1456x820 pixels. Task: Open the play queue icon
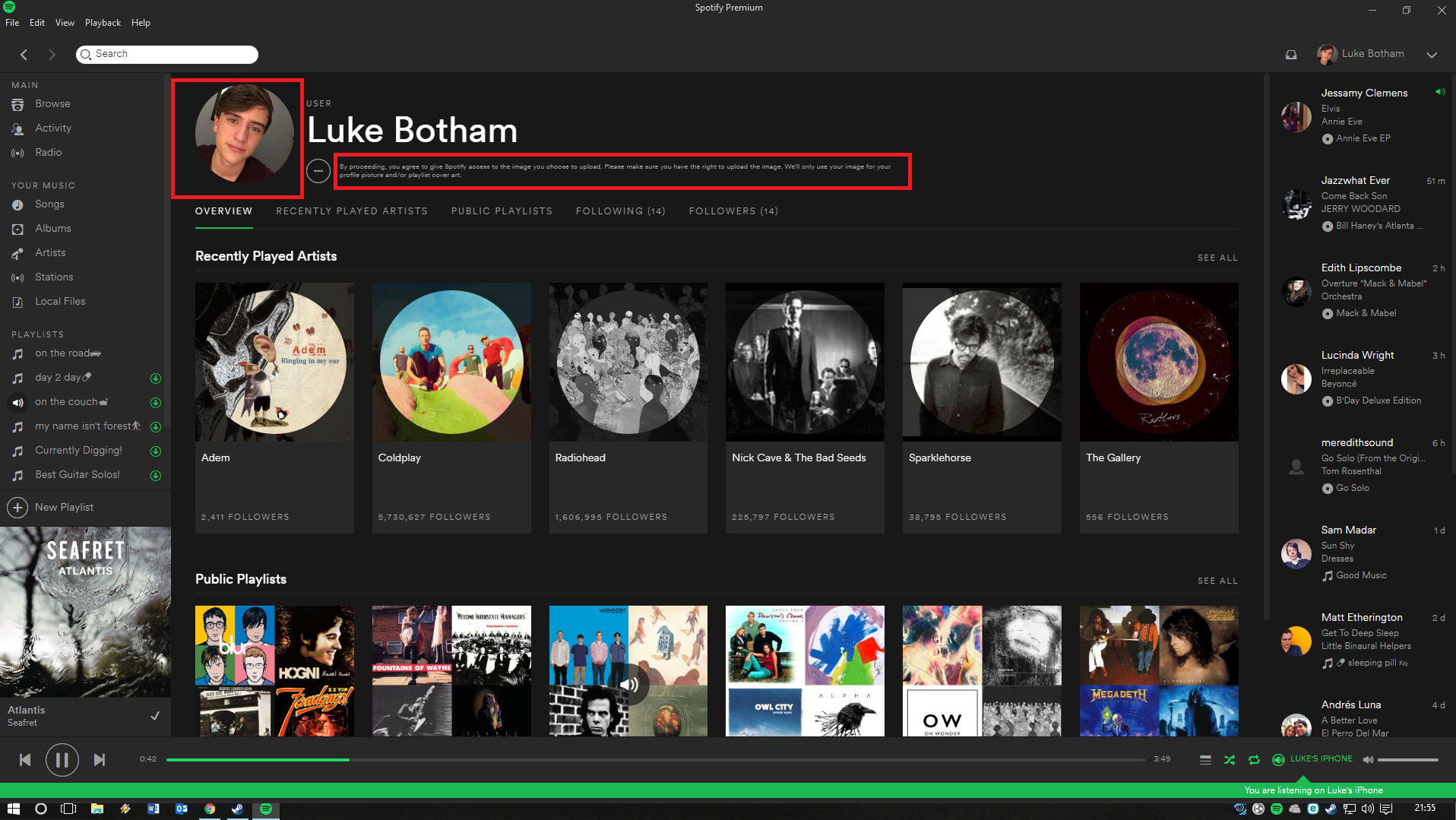coord(1205,760)
